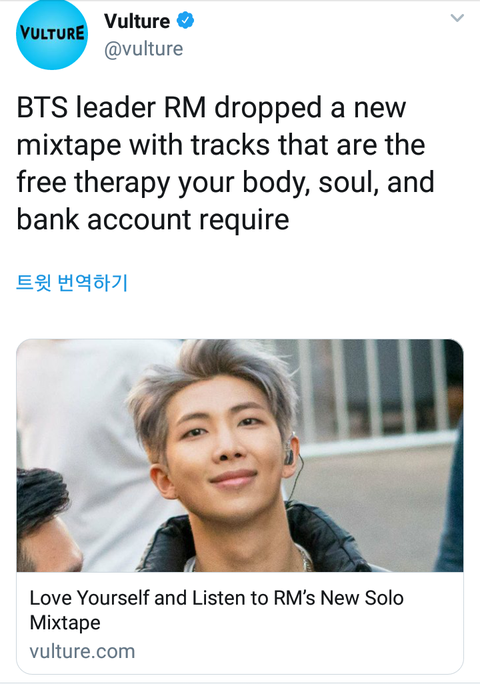Click the word 'Mixtape' in the card title
This screenshot has height=684, width=480.
pos(65,622)
